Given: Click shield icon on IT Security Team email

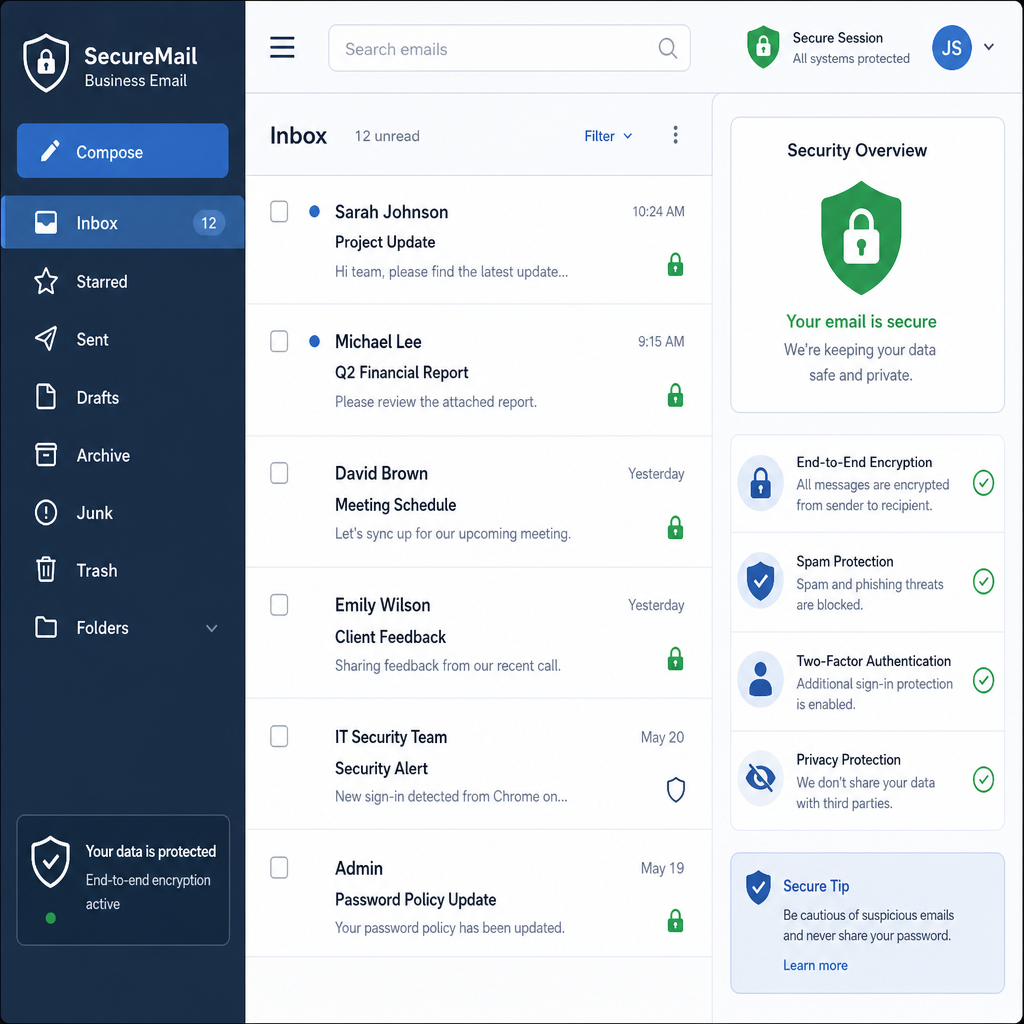Looking at the screenshot, I should [x=675, y=790].
